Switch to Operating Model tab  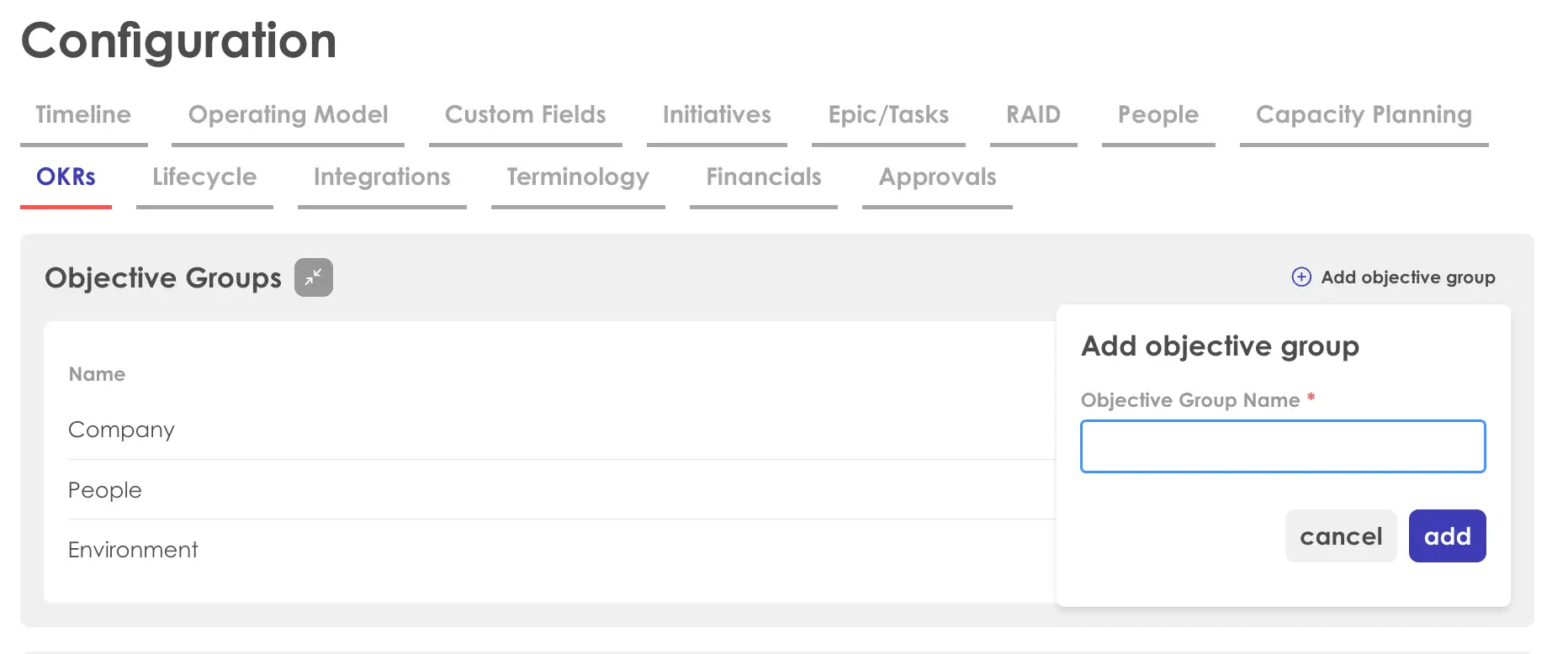point(288,115)
